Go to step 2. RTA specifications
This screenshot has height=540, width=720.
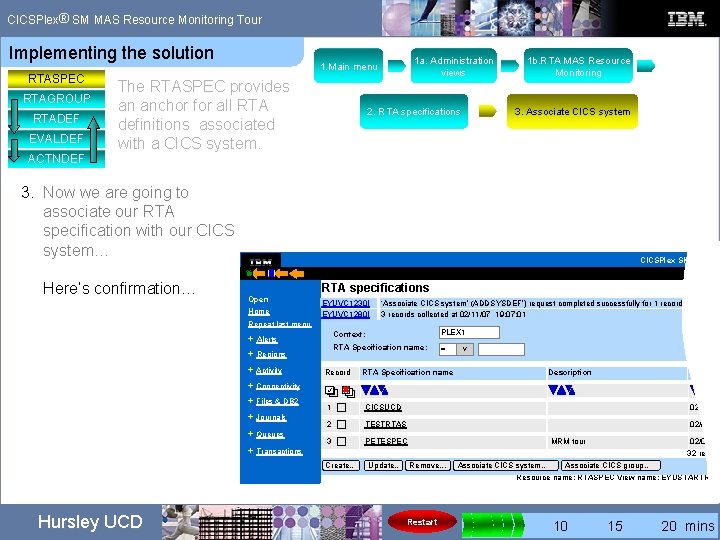click(414, 112)
